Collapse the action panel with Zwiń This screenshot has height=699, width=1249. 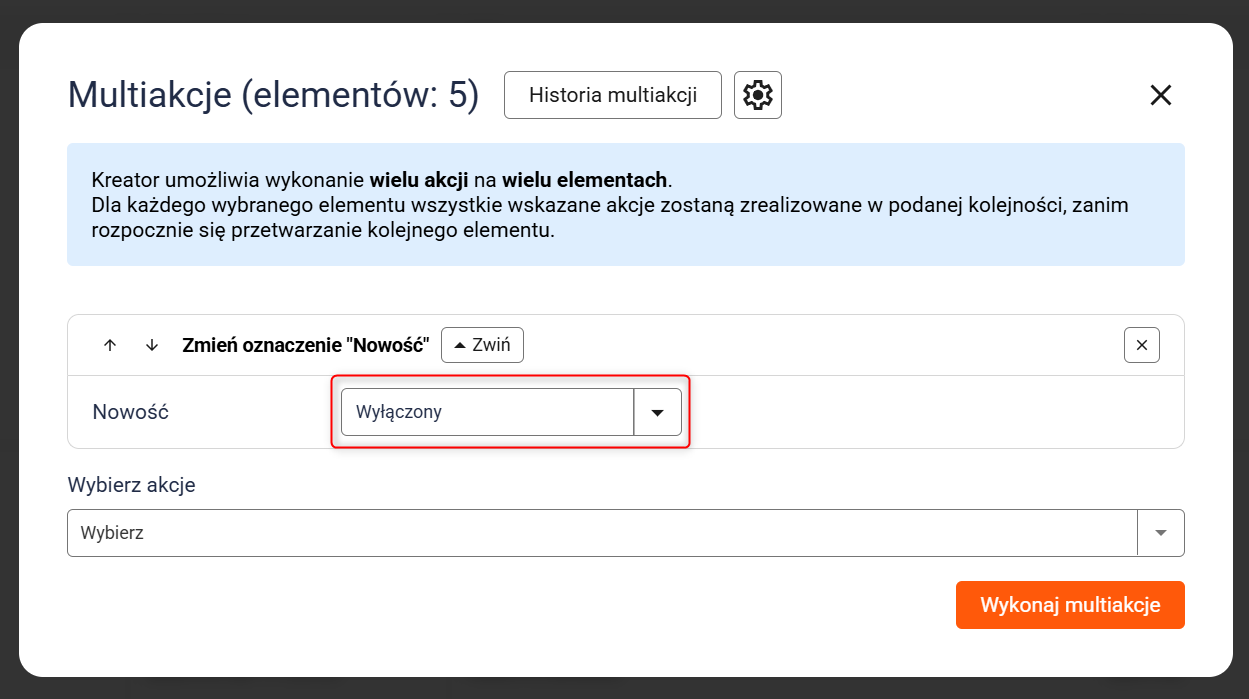[482, 345]
